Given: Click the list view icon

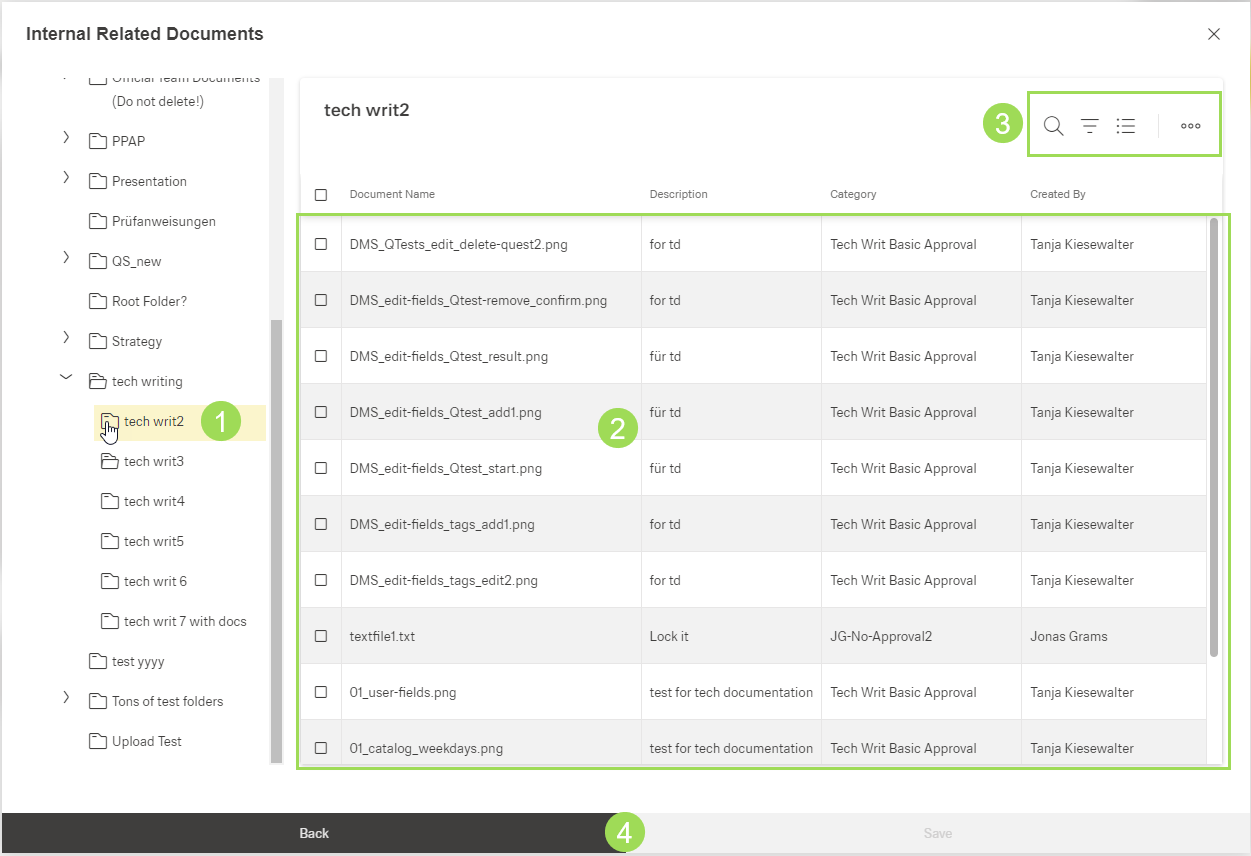Looking at the screenshot, I should coord(1126,126).
